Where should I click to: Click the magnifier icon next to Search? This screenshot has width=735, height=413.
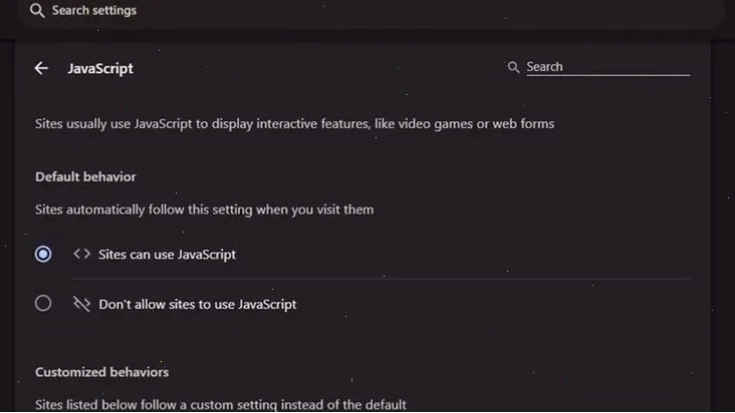(513, 67)
